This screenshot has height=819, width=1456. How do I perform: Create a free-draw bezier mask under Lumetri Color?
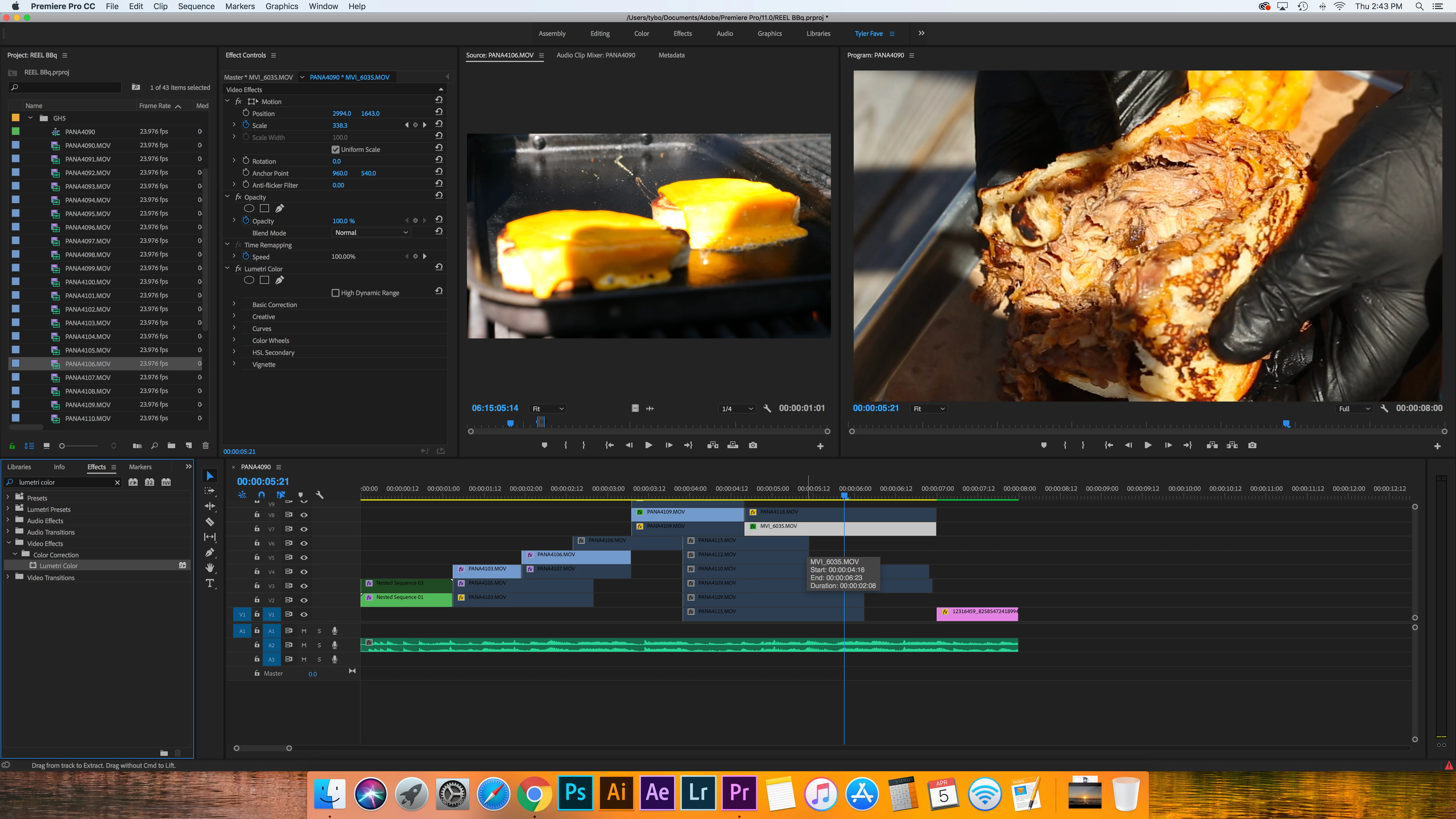point(279,280)
